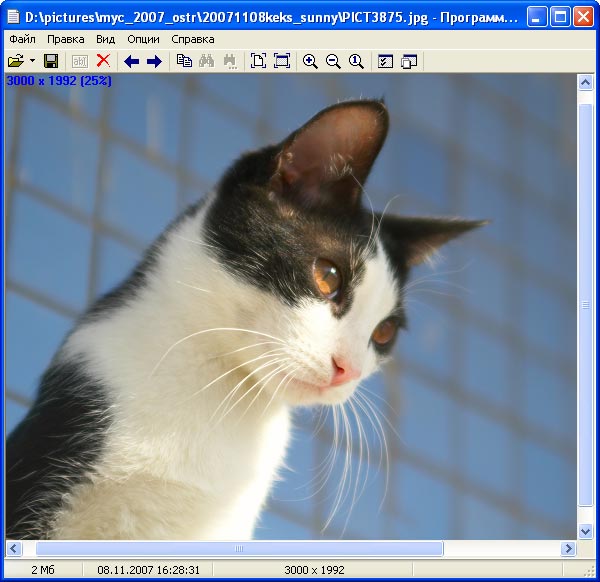
Task: Click the vertical scrollbar down arrow
Action: 585,531
